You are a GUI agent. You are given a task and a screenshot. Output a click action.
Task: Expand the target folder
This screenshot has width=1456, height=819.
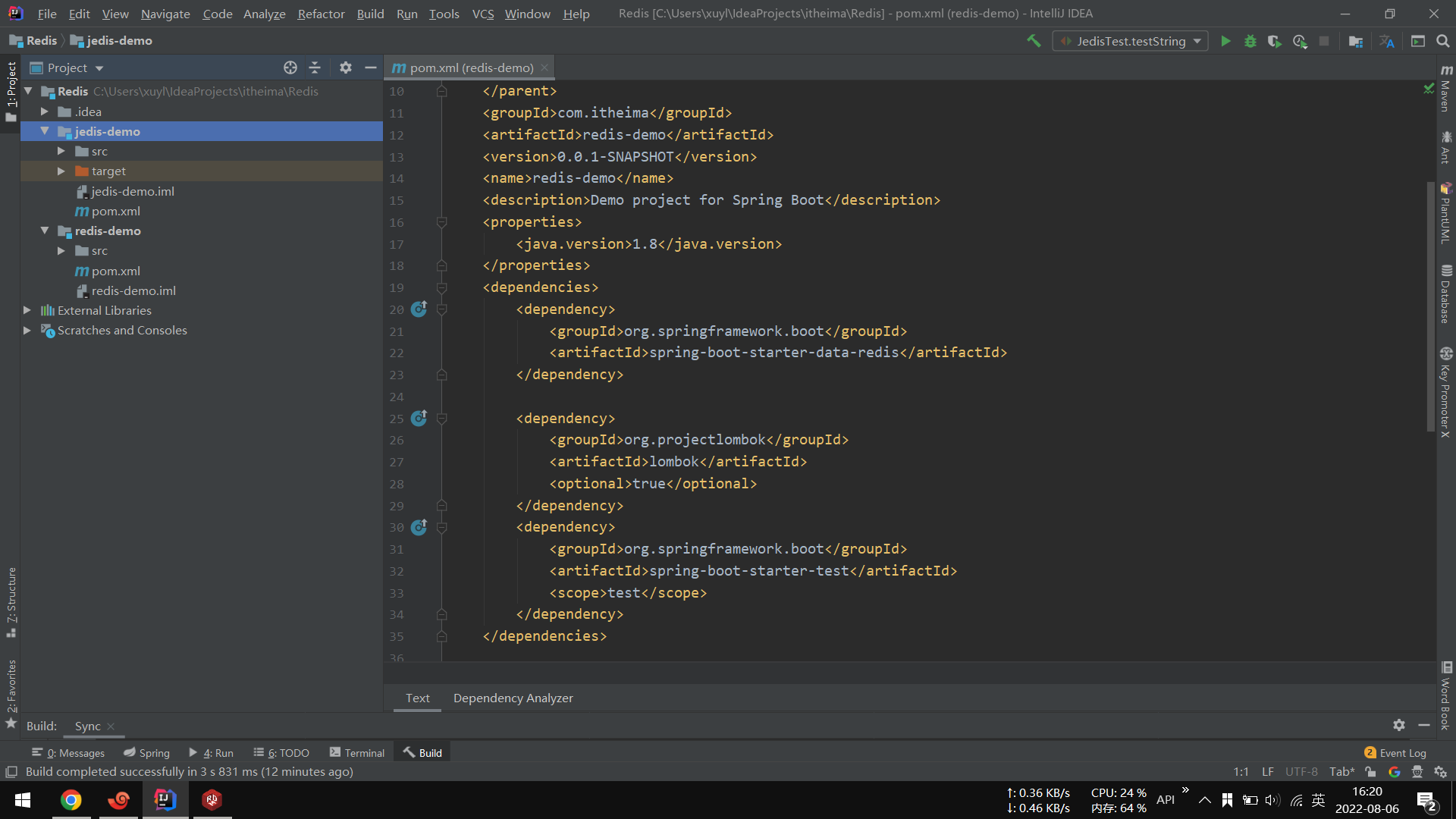click(x=61, y=171)
